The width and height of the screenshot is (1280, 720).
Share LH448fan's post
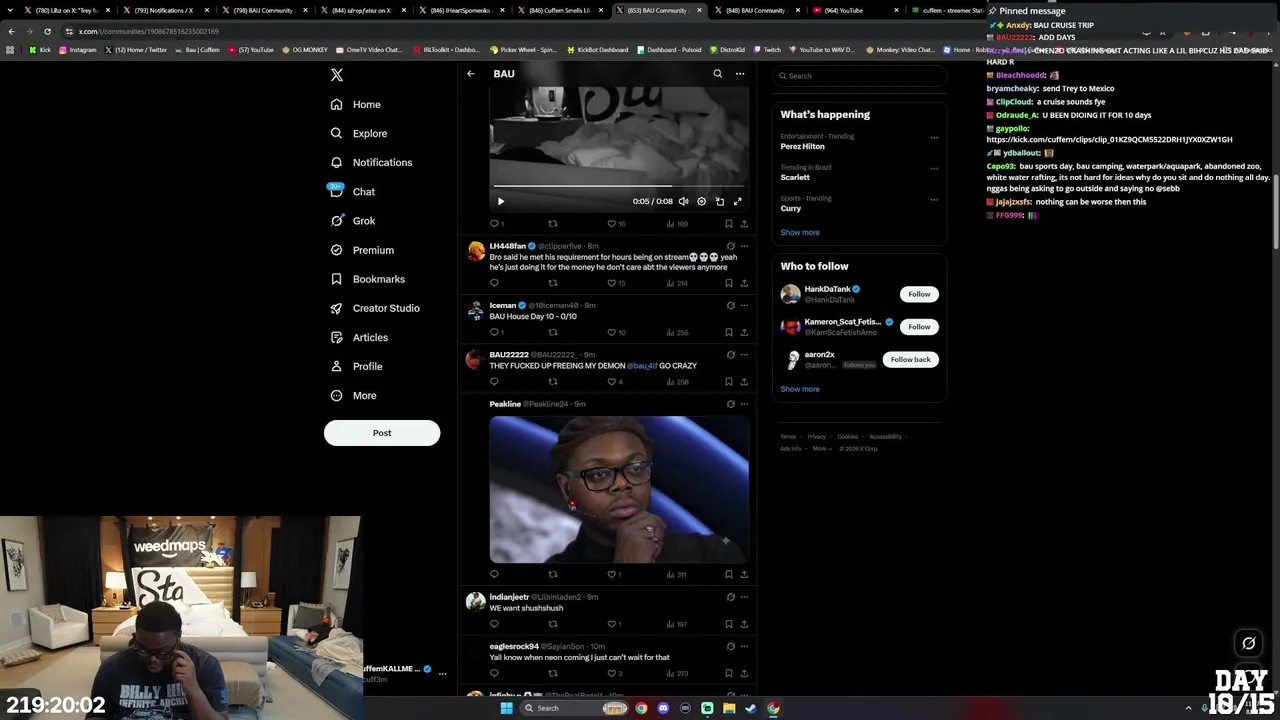[743, 283]
